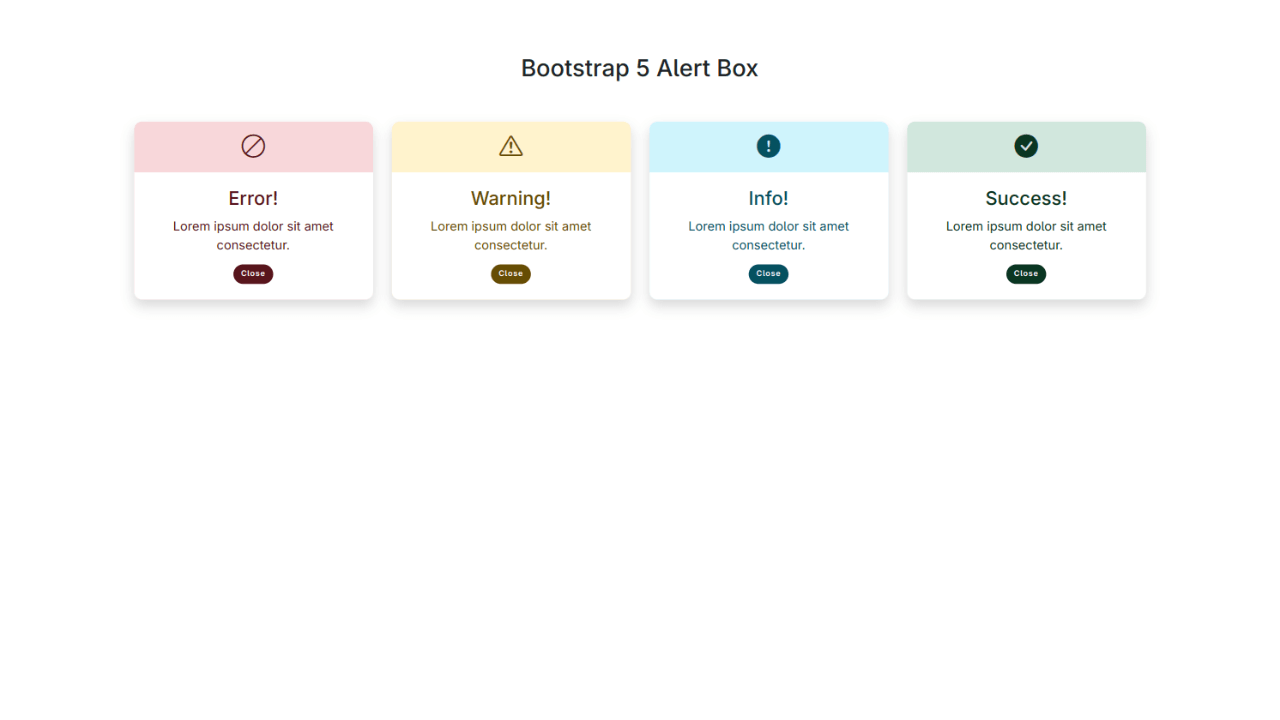Close the Warning alert

(x=511, y=273)
